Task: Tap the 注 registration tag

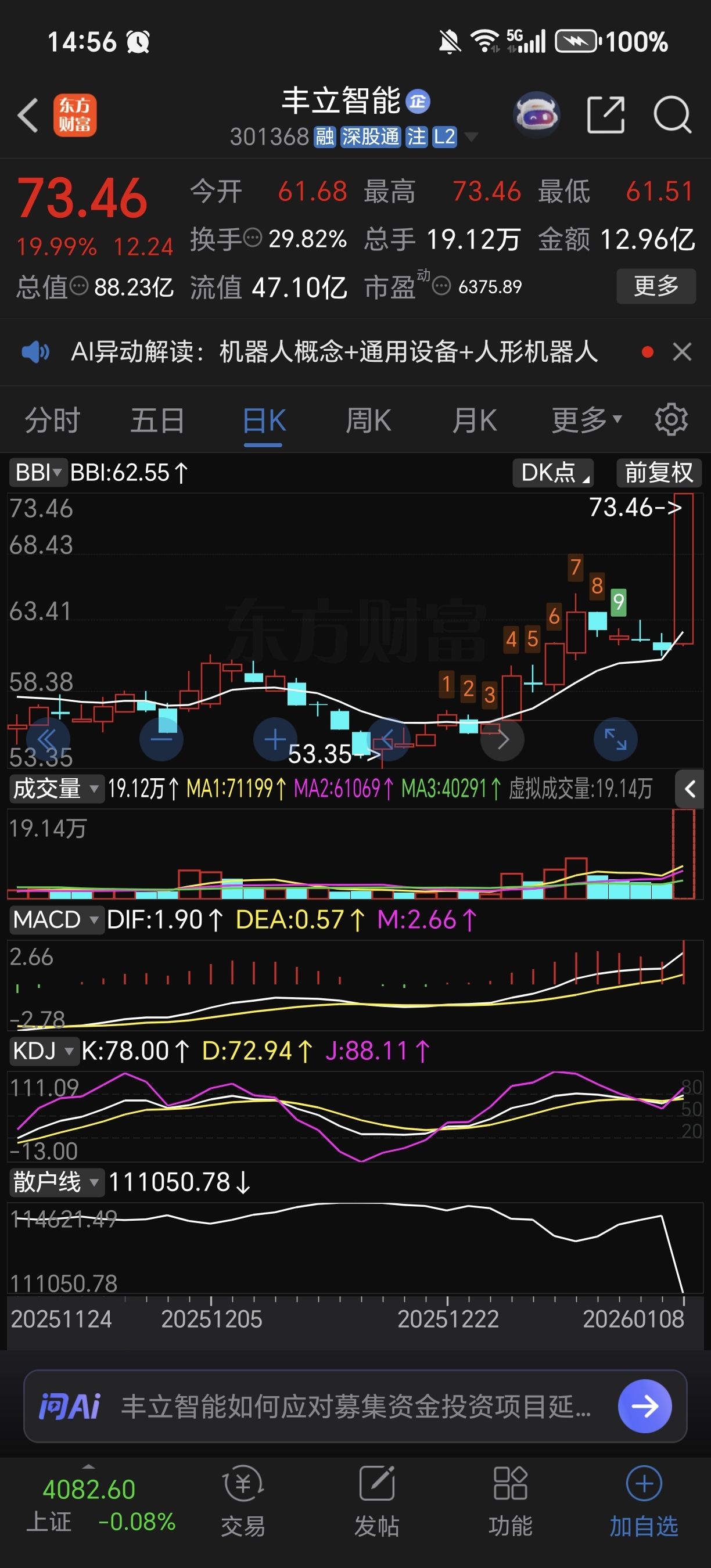Action: [416, 137]
